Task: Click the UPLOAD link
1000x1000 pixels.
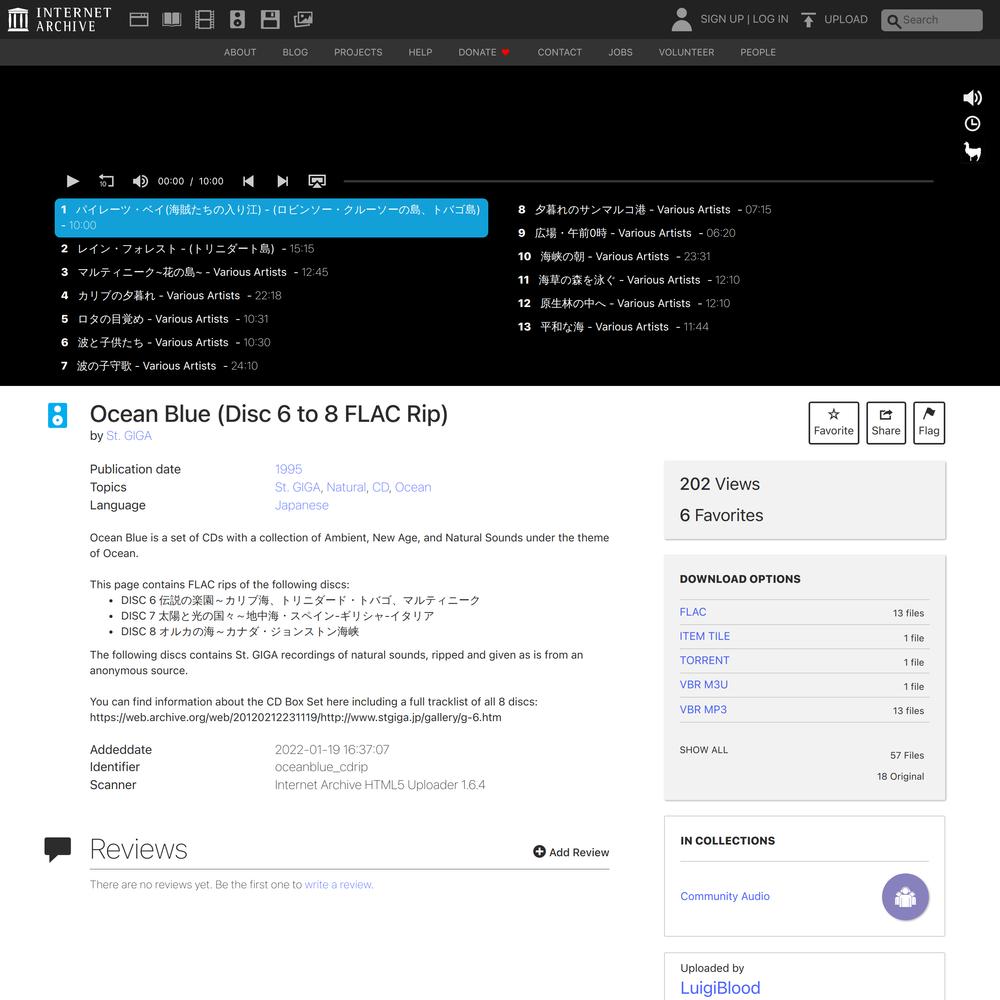Action: 846,19
